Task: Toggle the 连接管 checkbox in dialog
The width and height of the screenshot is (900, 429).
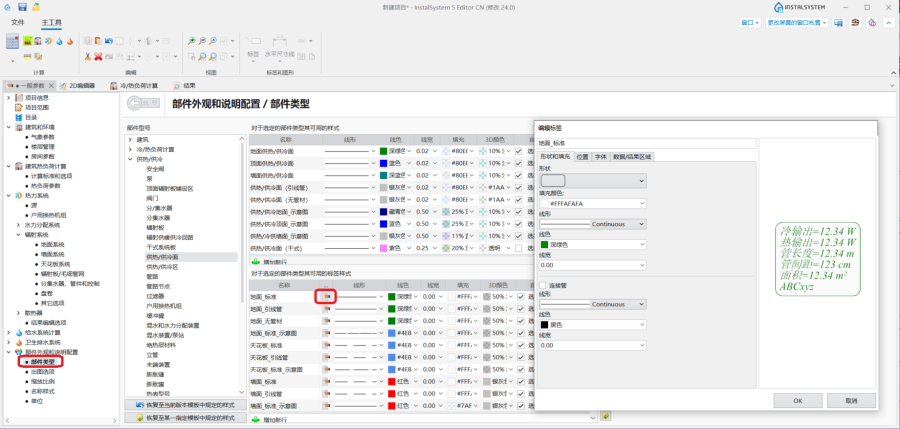Action: 543,285
